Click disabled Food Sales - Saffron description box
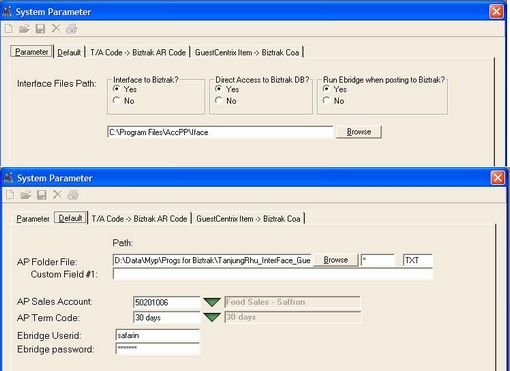The image size is (510, 371). point(292,302)
